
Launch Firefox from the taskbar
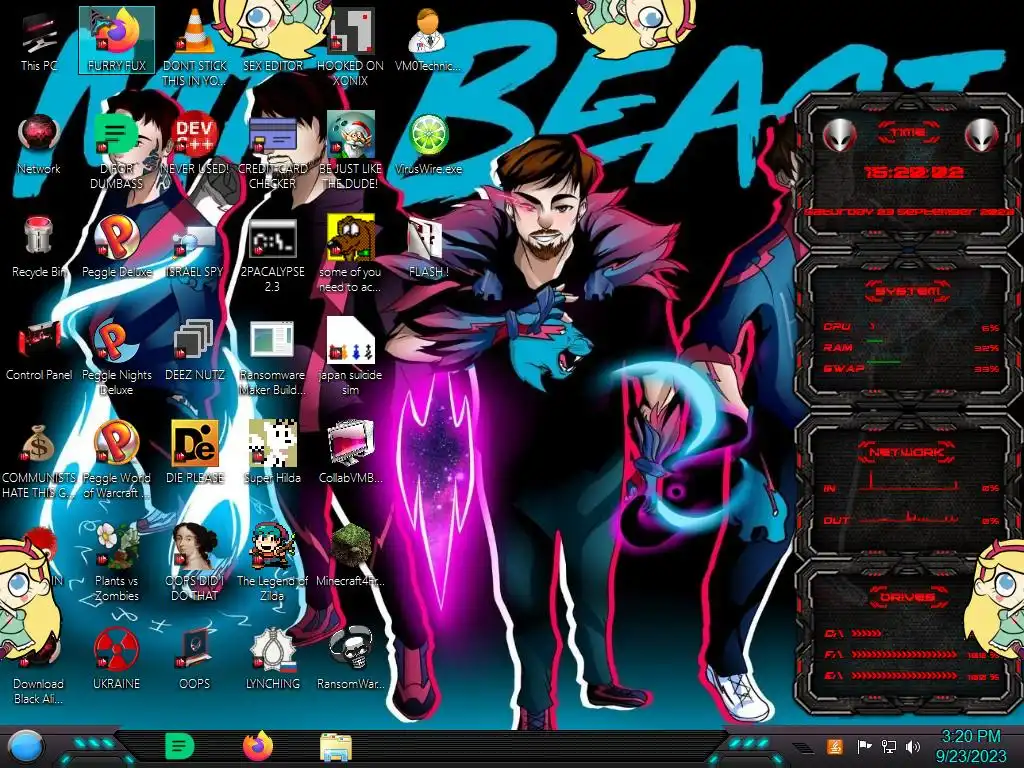tap(258, 746)
